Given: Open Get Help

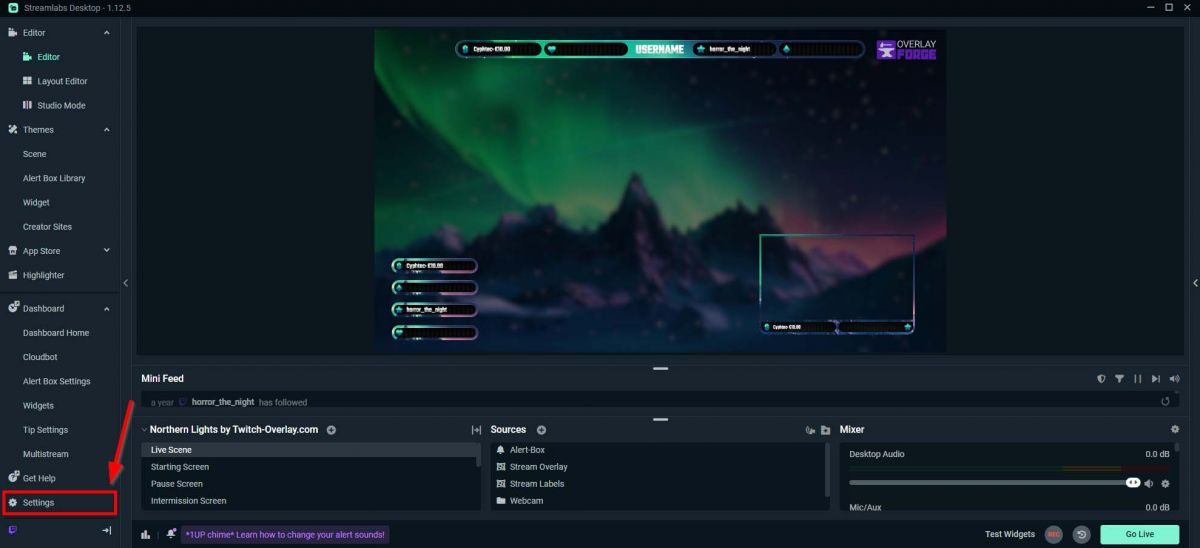Looking at the screenshot, I should (39, 478).
